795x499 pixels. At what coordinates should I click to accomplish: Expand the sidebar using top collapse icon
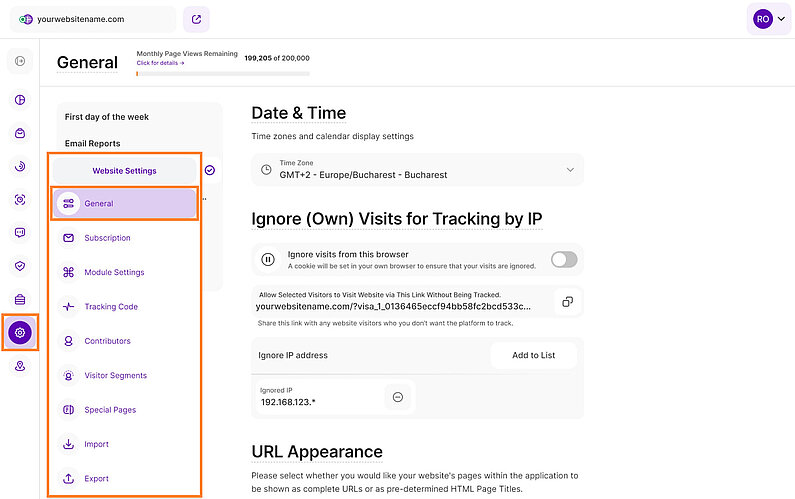click(x=20, y=62)
